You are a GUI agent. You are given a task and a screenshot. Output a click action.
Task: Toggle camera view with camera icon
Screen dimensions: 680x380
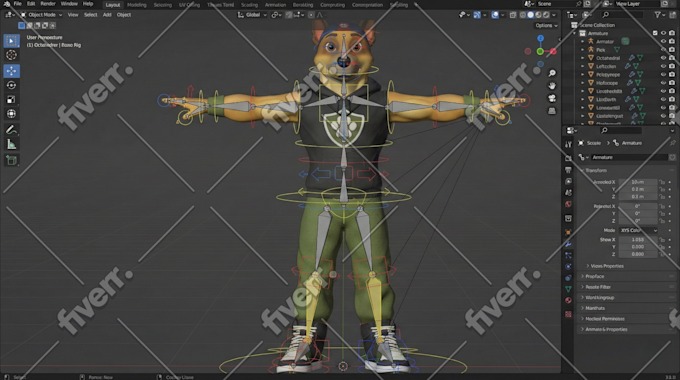552,98
